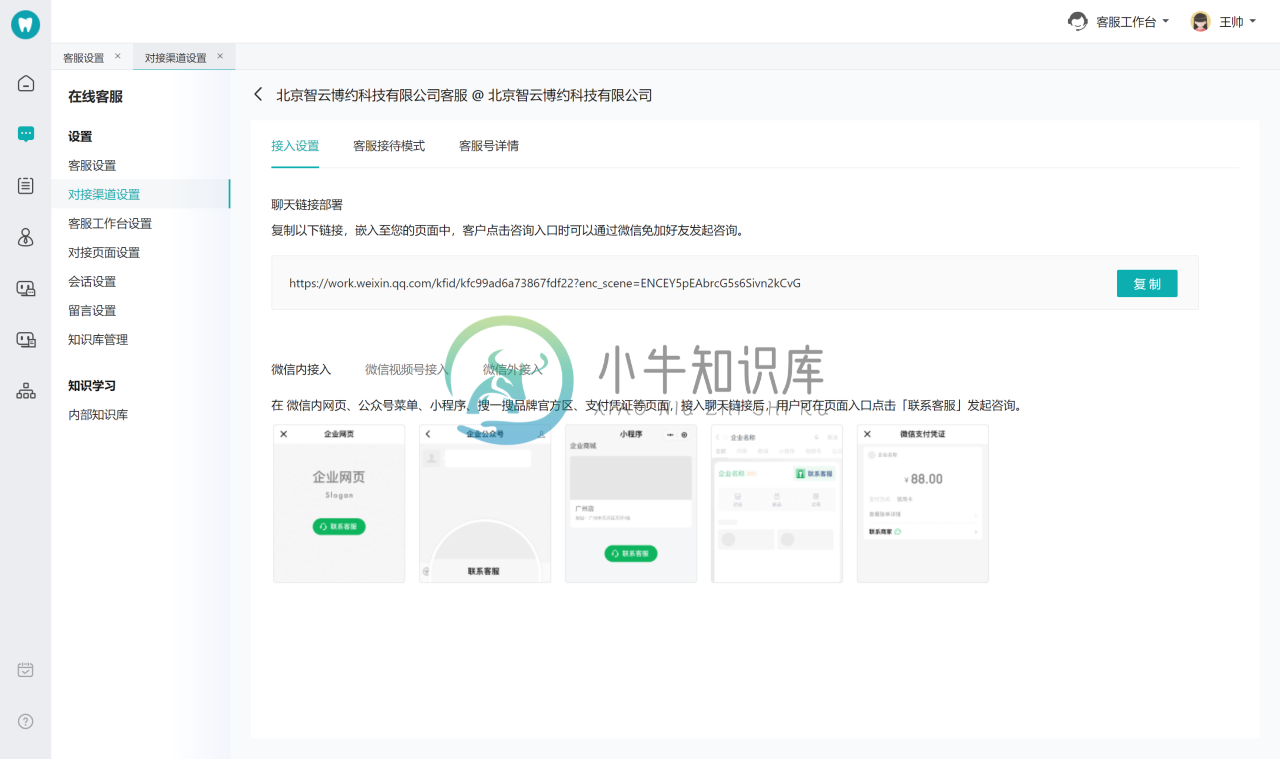
Task: Click the work.weixin.qq.com link text
Action: [x=545, y=283]
